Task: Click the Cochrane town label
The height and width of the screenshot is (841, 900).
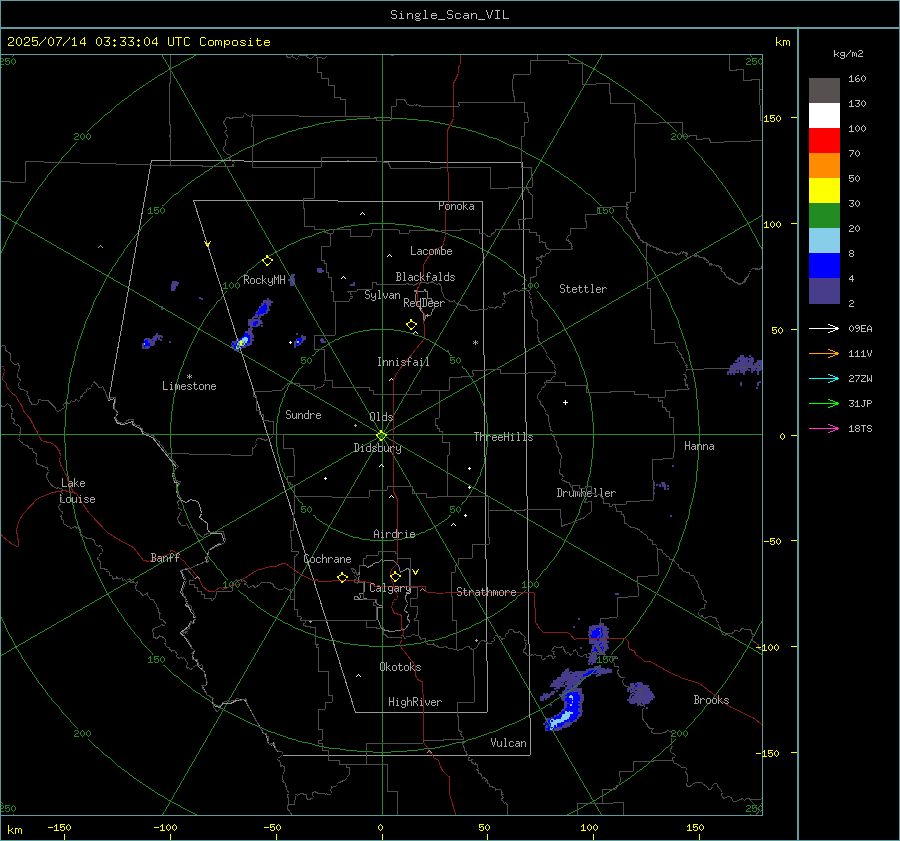Action: coord(327,559)
